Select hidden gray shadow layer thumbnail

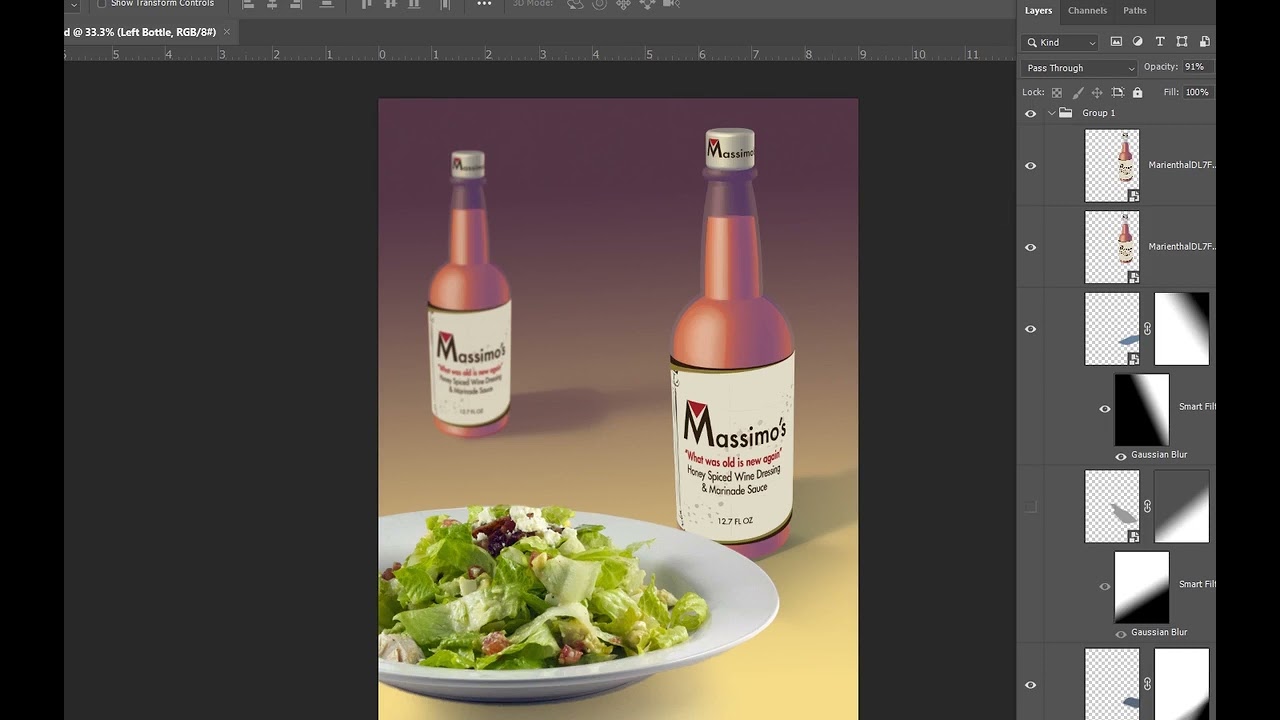[1112, 507]
